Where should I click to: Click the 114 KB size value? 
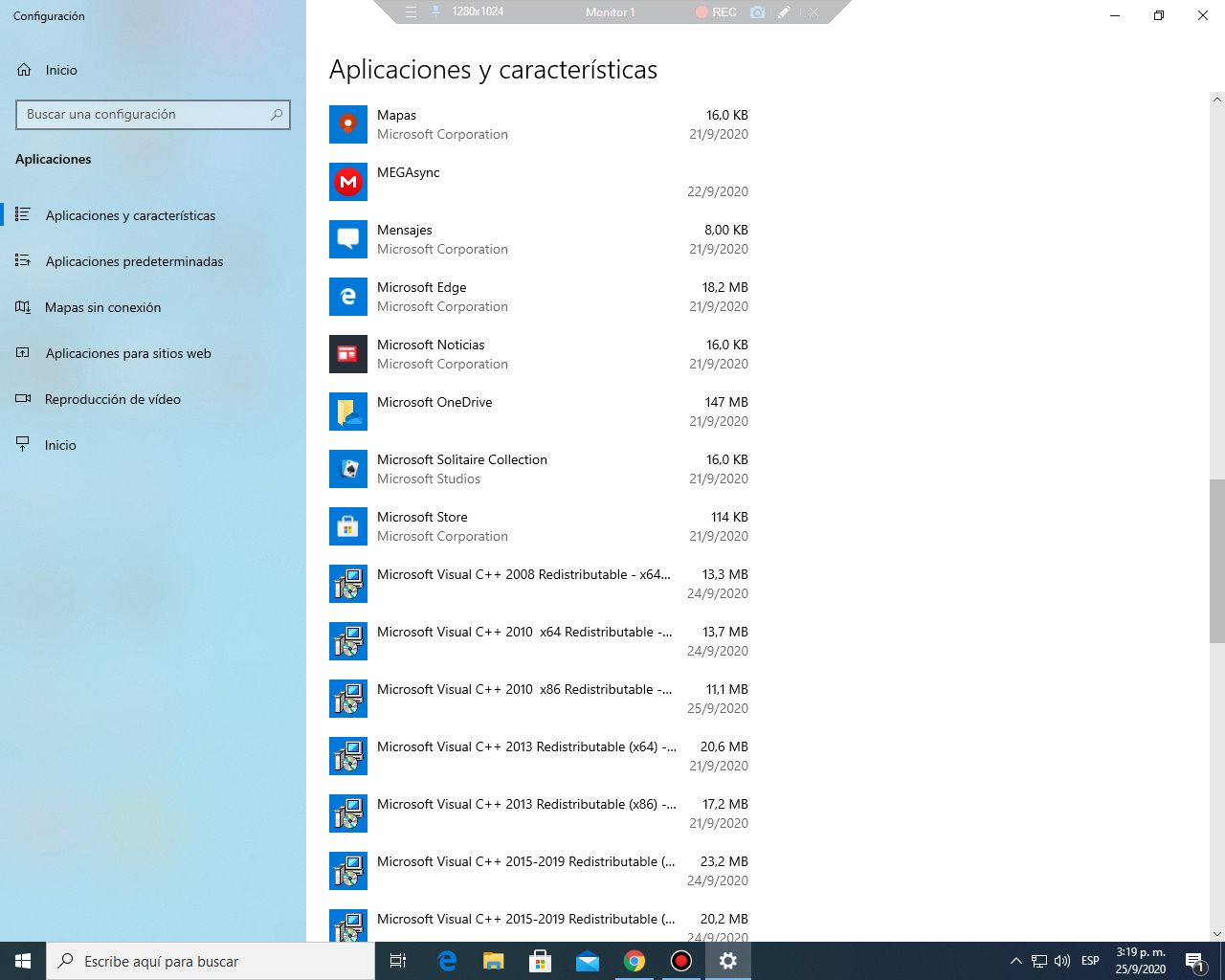[729, 517]
